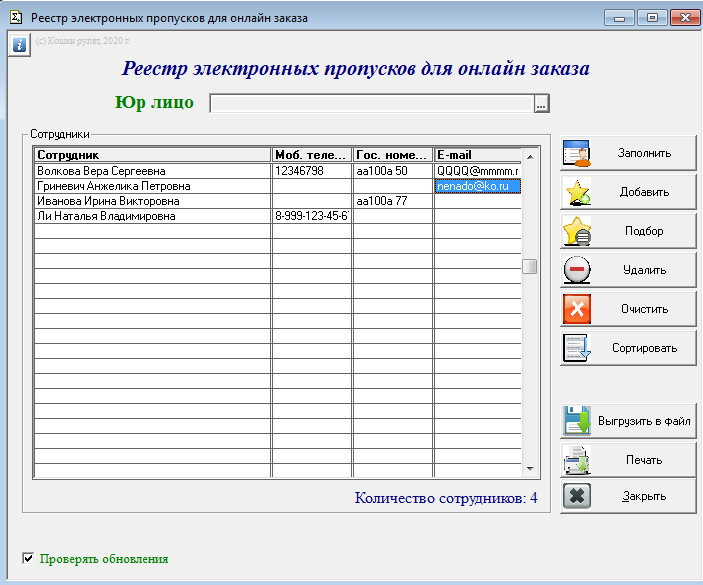The height and width of the screenshot is (585, 703).
Task: Toggle Проверять обновления checkbox
Action: coord(28,558)
